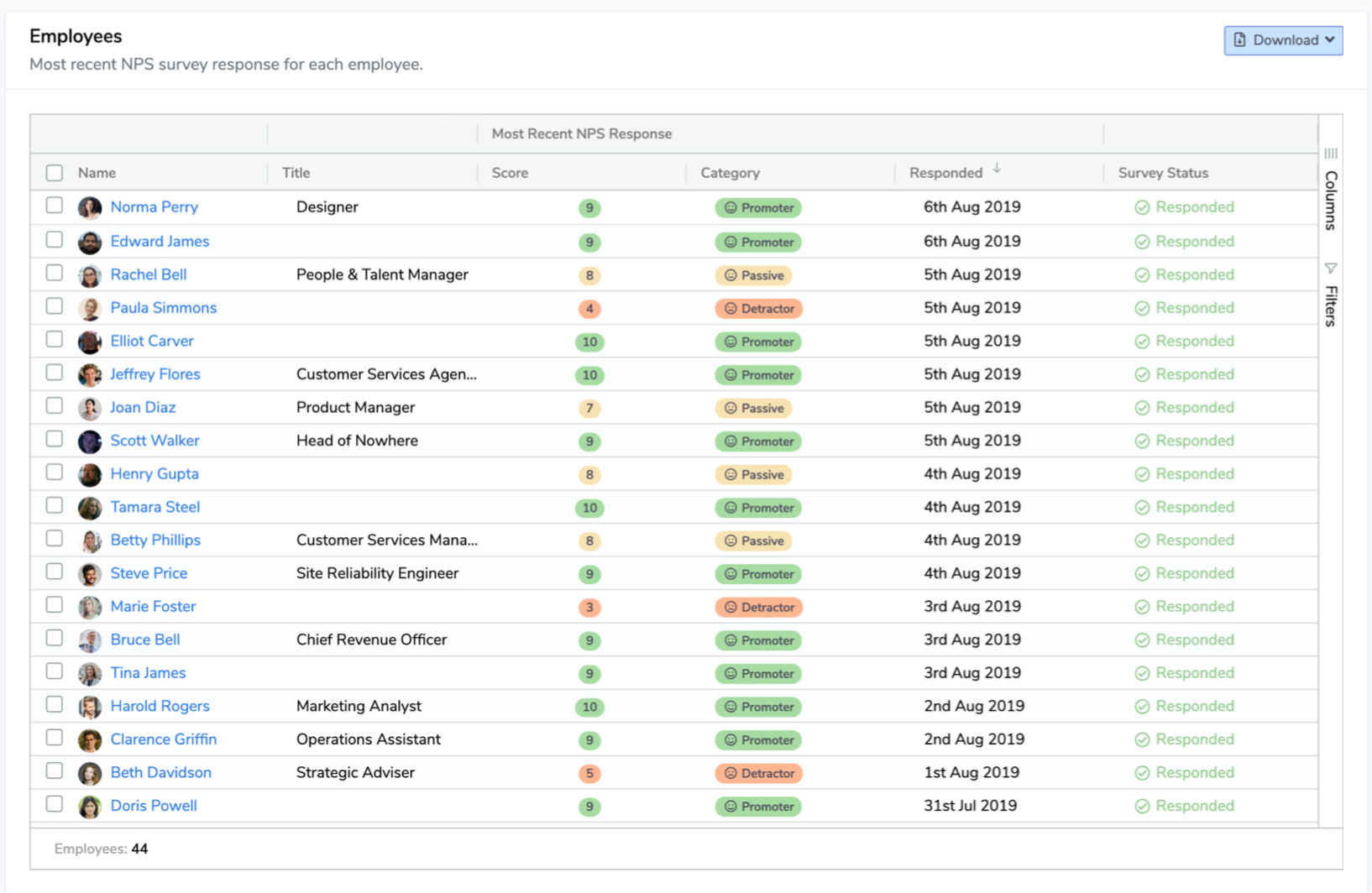Open Jeffrey Flores' employee profile link

pos(155,374)
